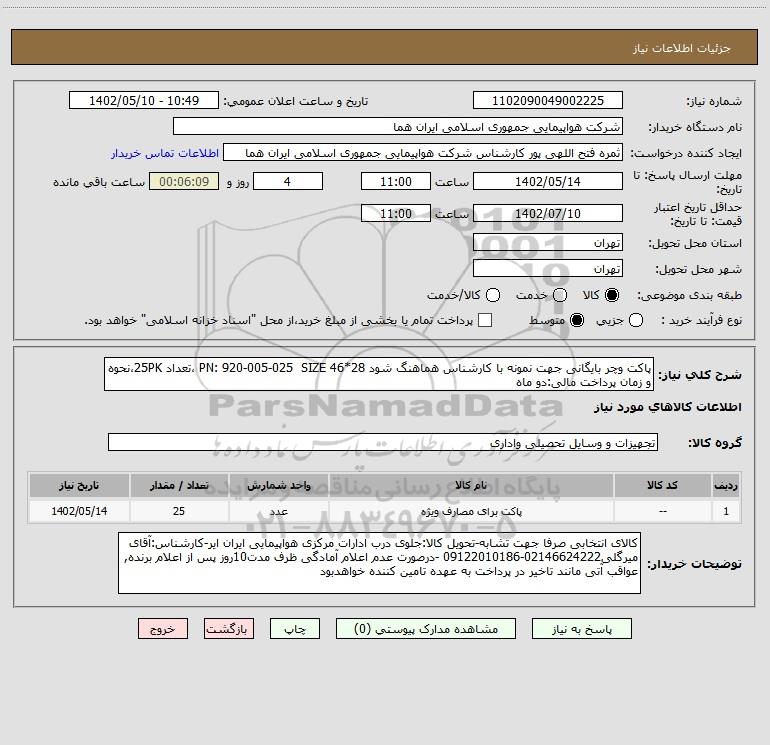The width and height of the screenshot is (770, 745).
Task: Click the response deadline date 1402/05/14 field
Action: 547,182
